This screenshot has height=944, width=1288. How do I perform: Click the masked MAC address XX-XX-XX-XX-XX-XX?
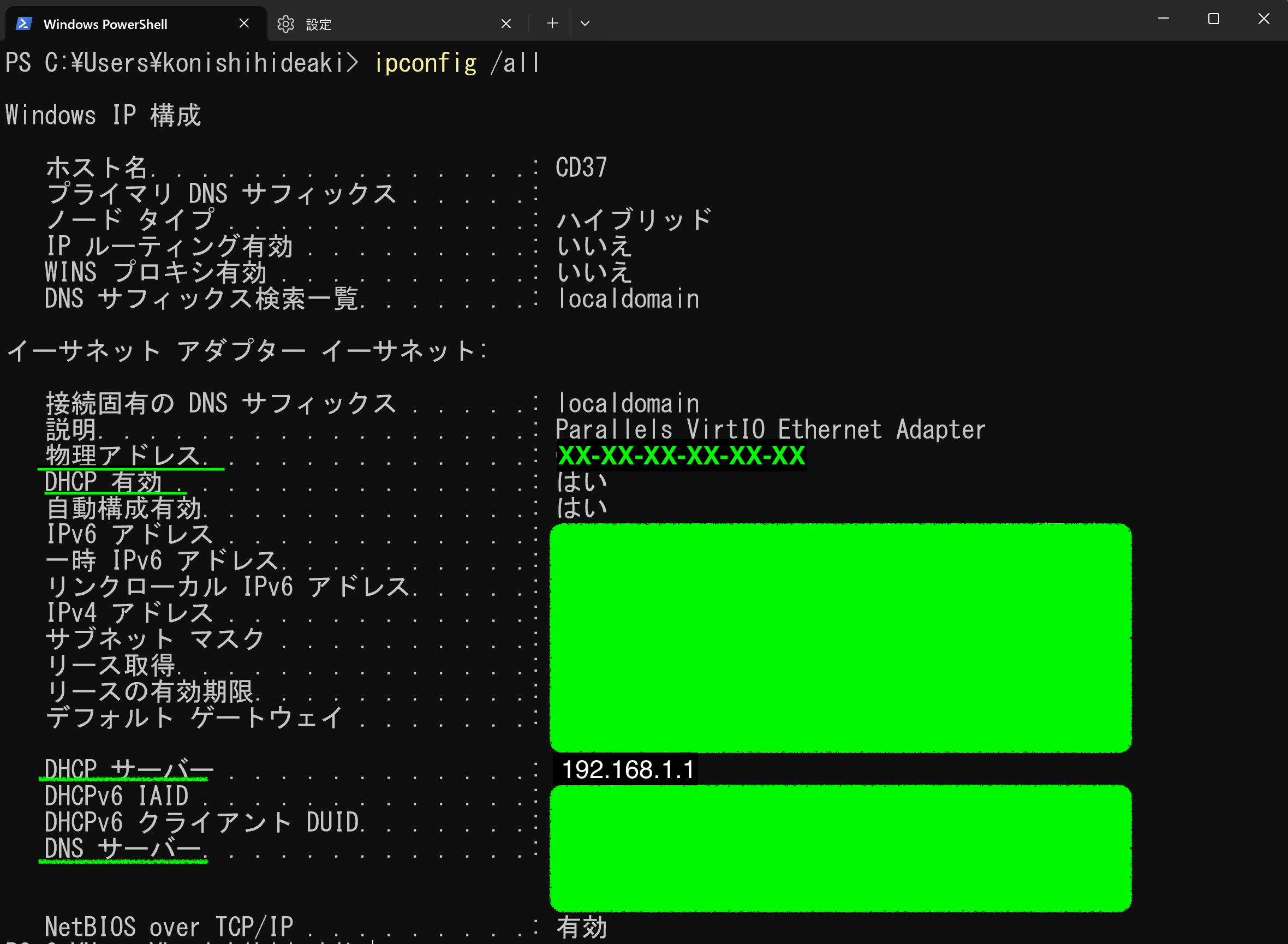click(681, 456)
